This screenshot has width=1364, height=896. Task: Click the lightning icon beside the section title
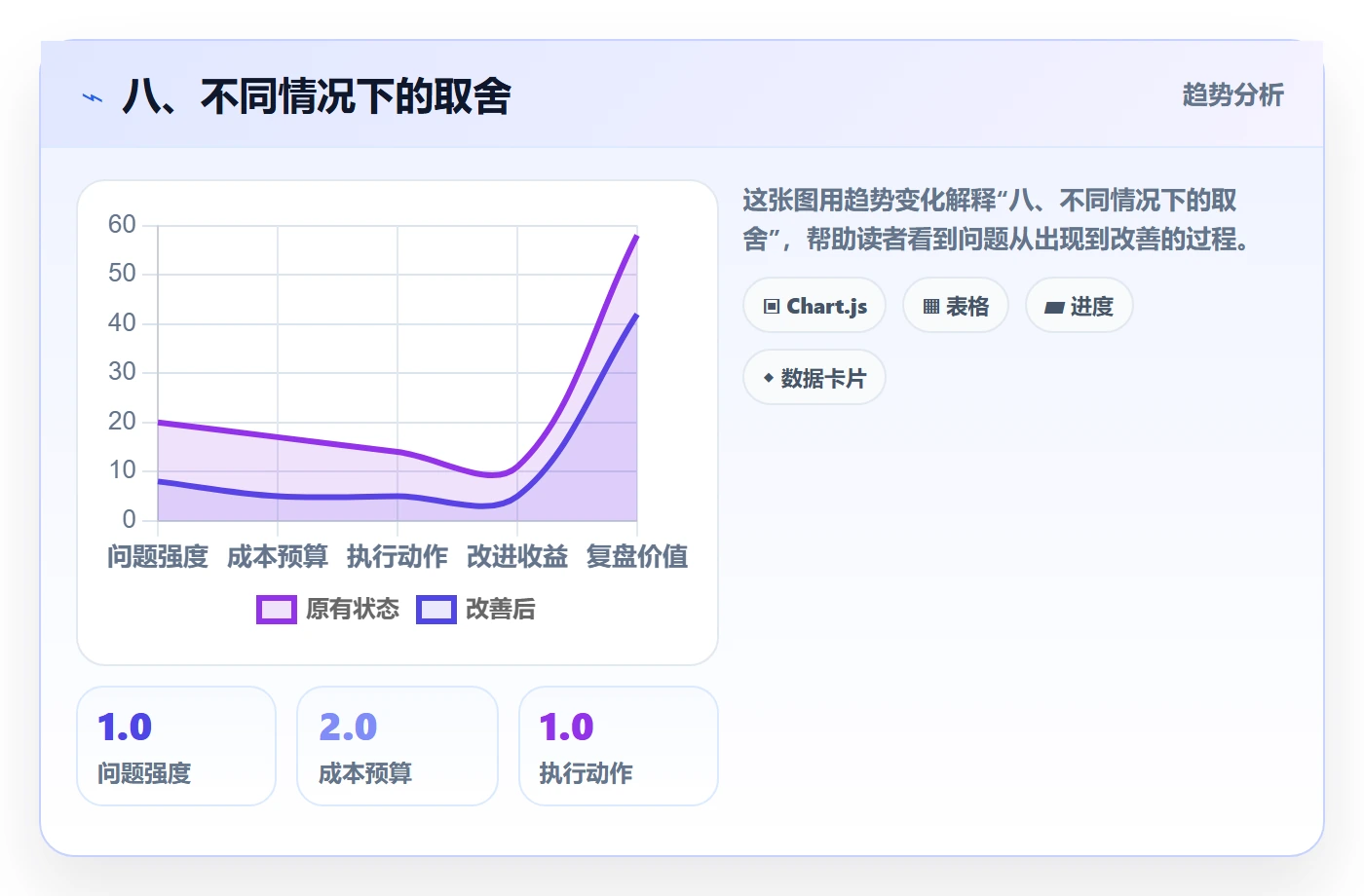point(93,97)
